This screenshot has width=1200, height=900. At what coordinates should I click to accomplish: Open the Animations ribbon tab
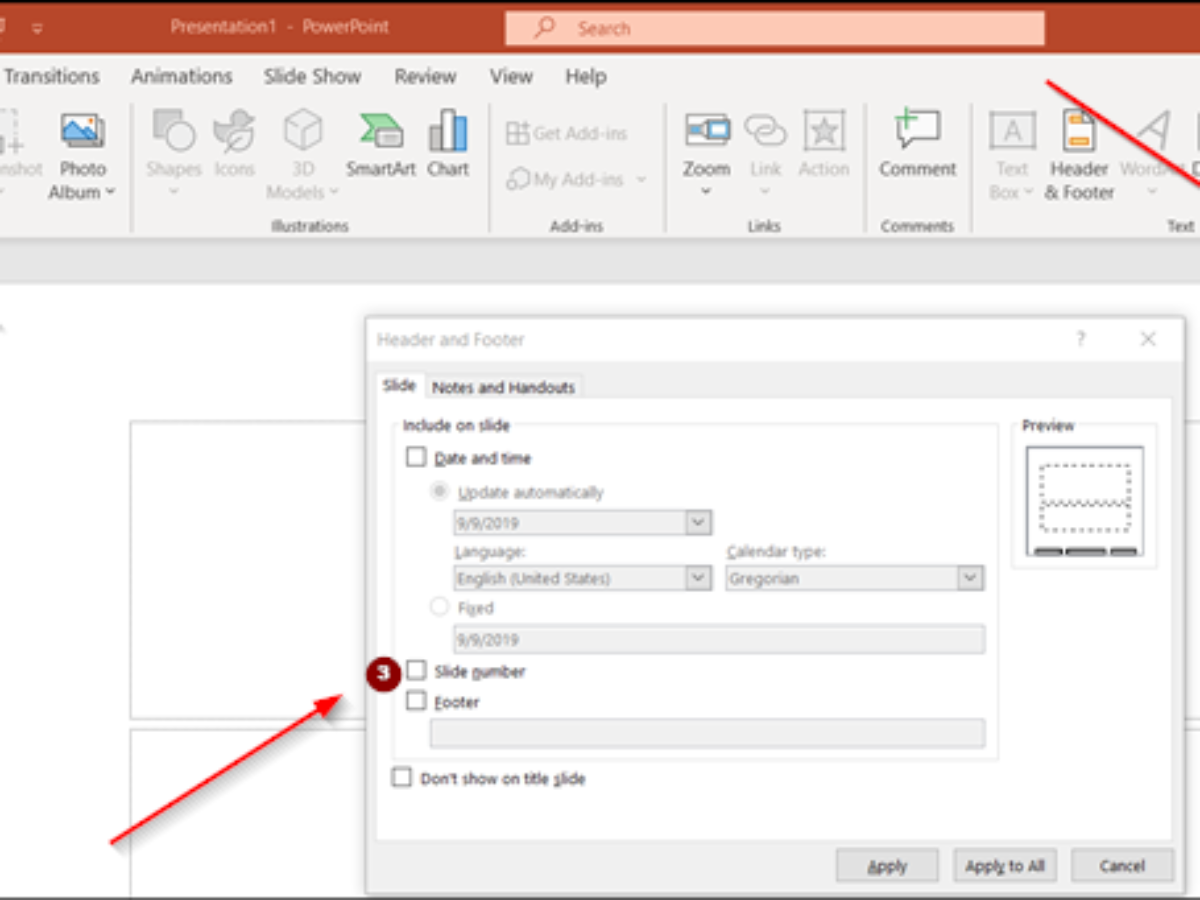pos(181,76)
